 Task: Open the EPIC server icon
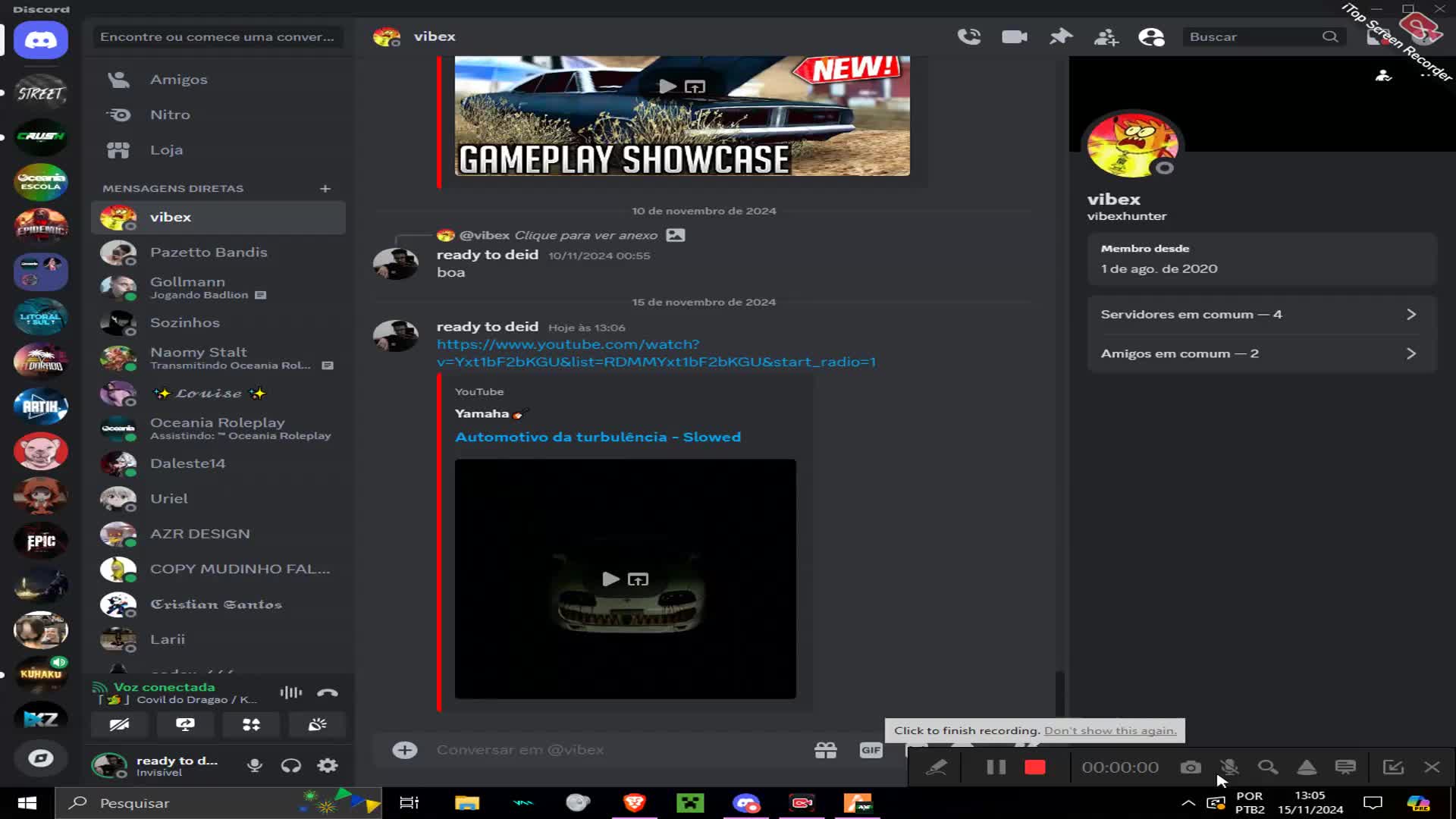click(x=41, y=541)
